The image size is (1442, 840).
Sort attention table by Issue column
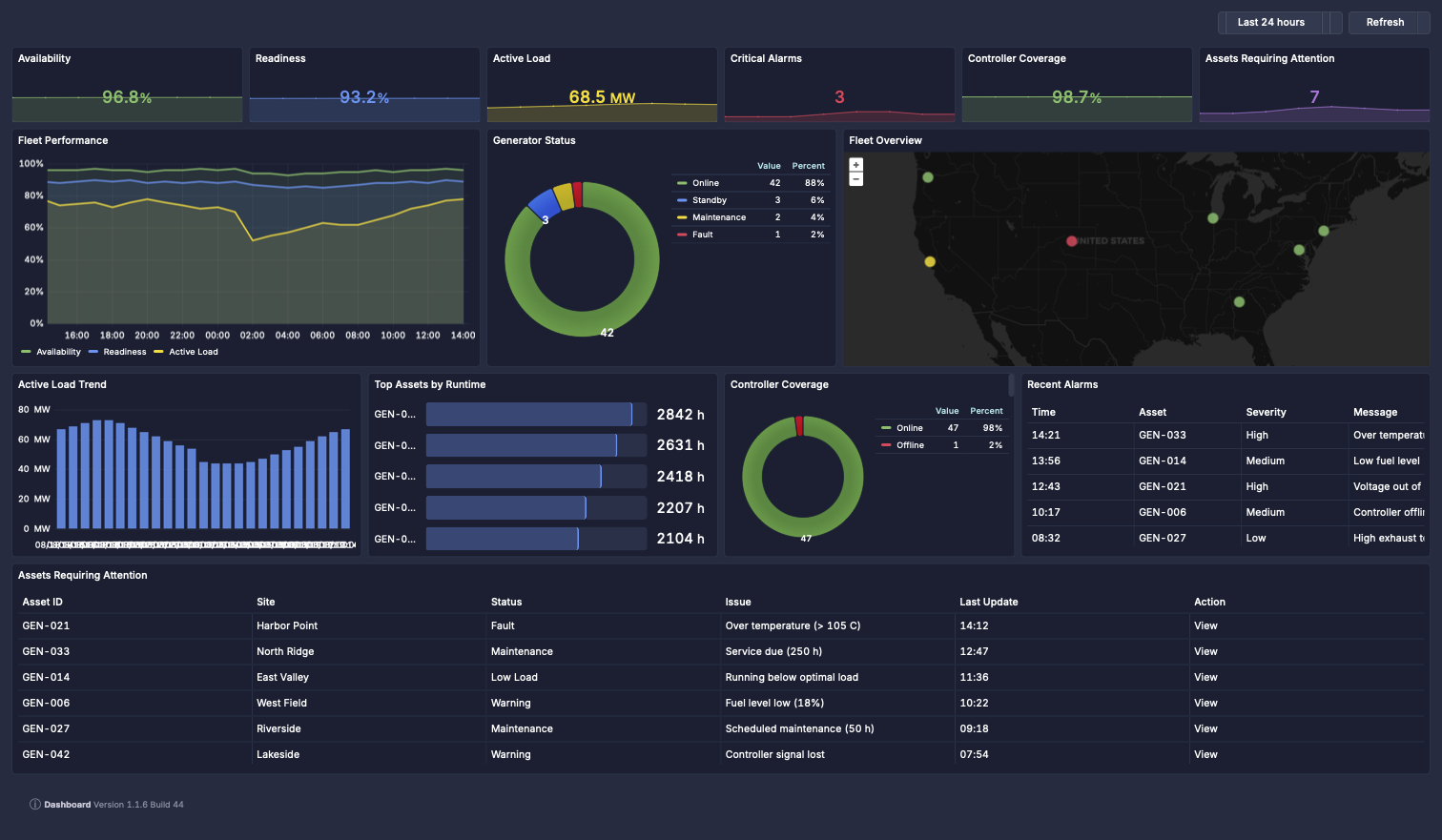[738, 602]
